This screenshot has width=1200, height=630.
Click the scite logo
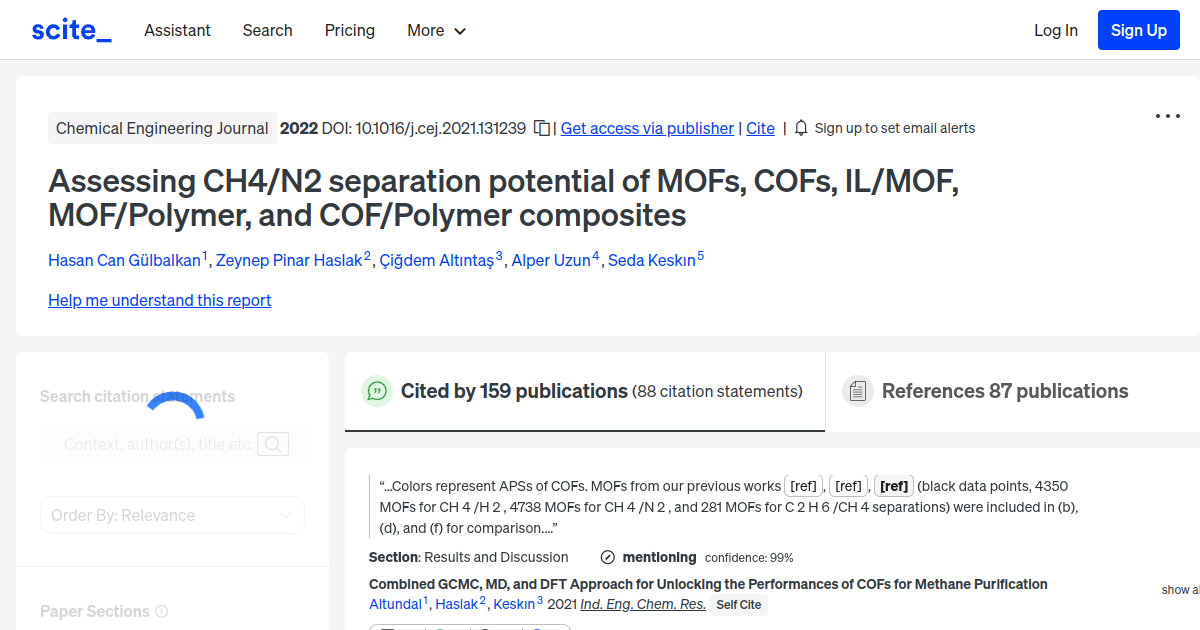click(x=70, y=29)
